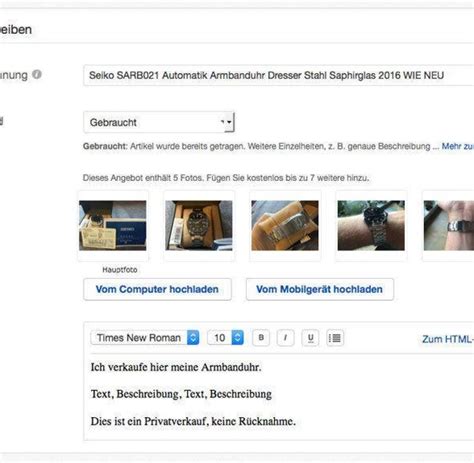Select the fifth photo showing bracelet clasp
This screenshot has height=463, width=474.
point(449,225)
